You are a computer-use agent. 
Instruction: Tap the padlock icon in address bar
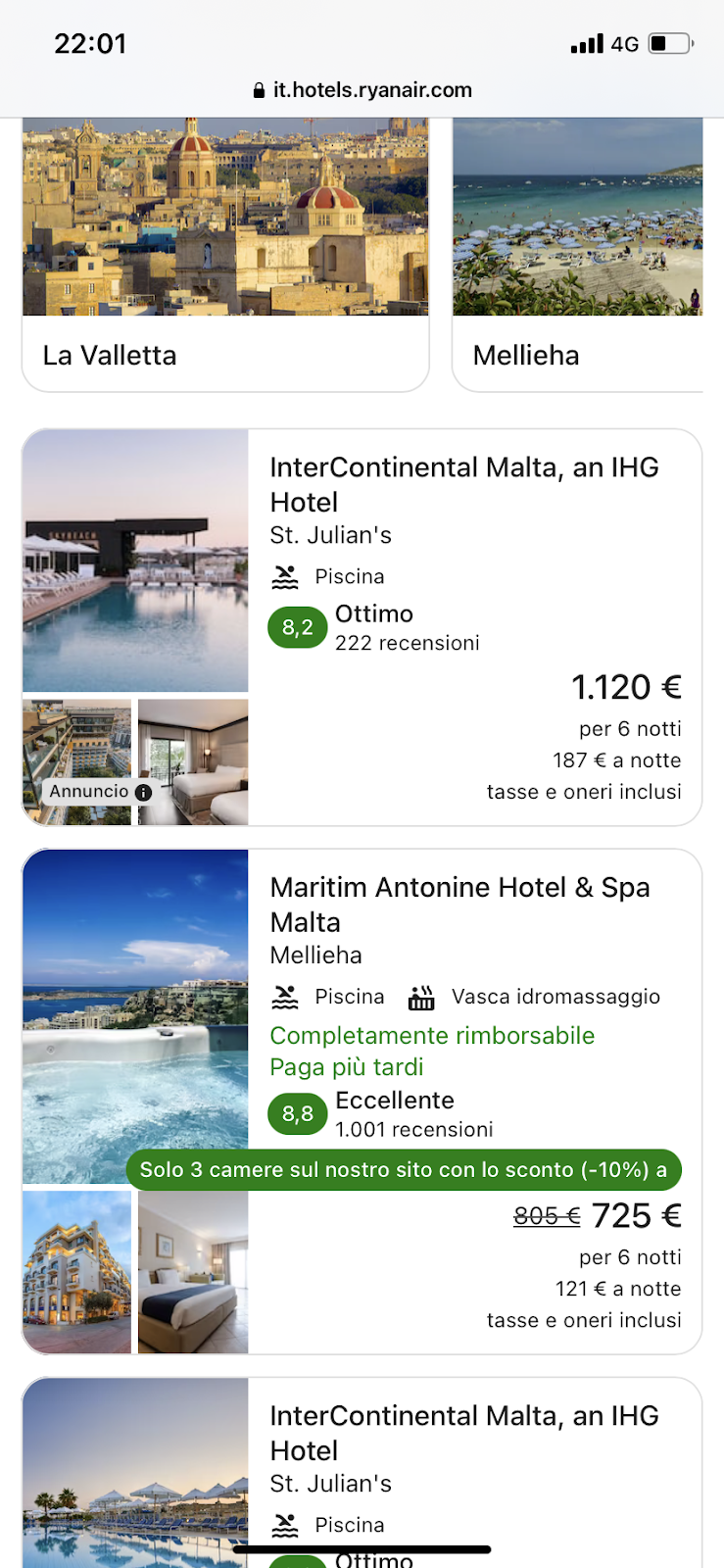coord(259,91)
